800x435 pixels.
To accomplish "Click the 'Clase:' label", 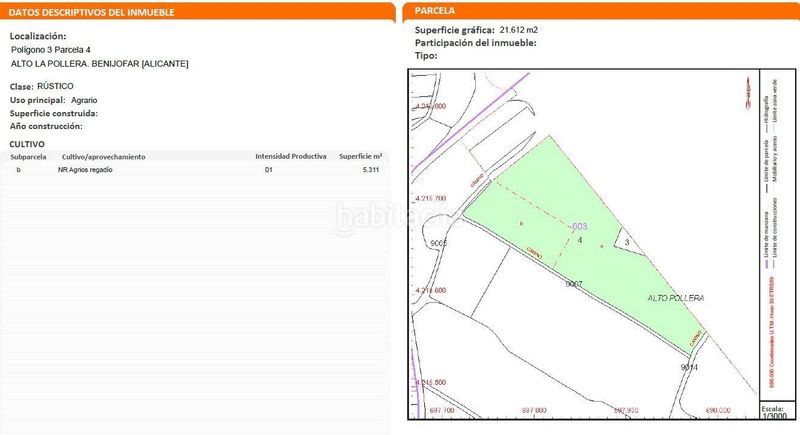I will (21, 87).
